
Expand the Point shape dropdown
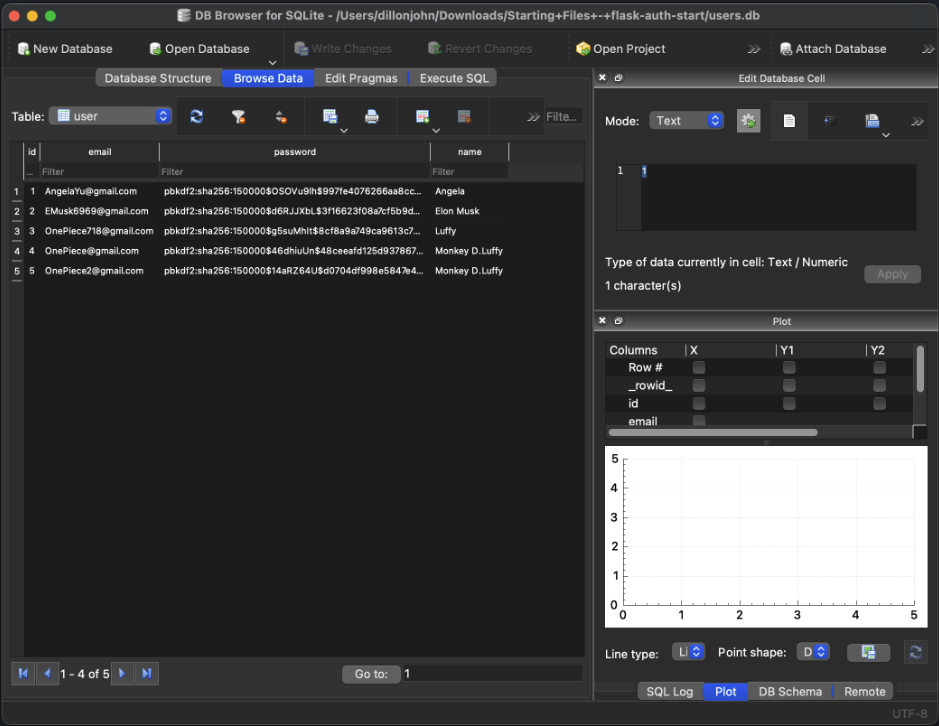pos(814,652)
